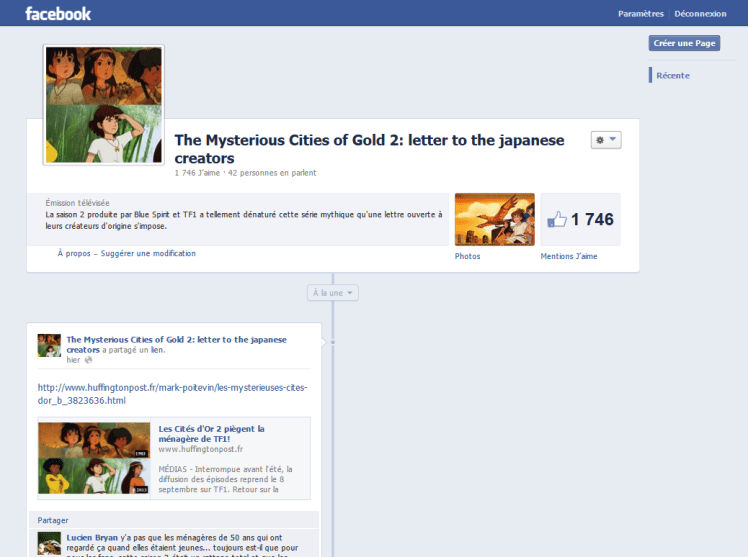
Task: Click the huffingtonpost.fr URL in the post
Action: (172, 393)
